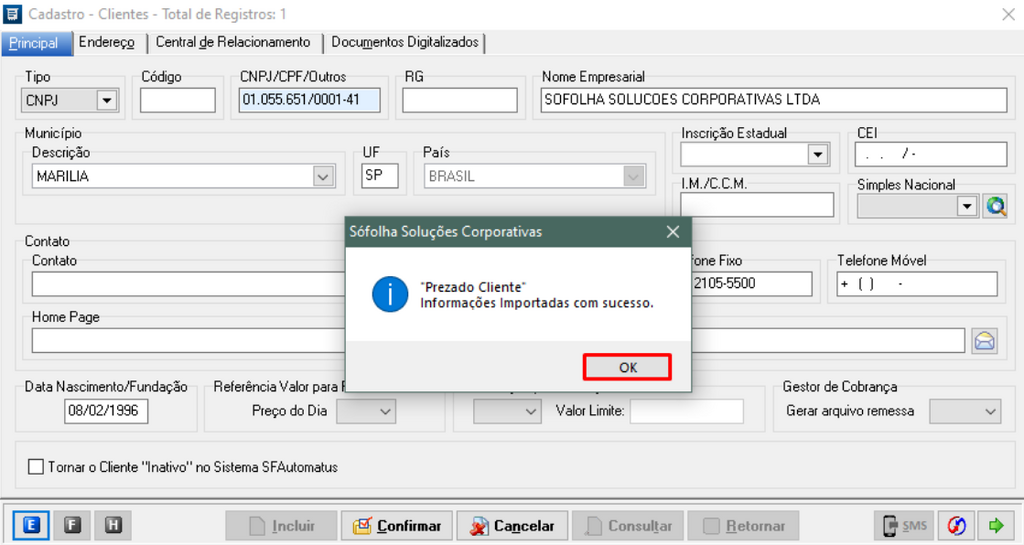Image resolution: width=1024 pixels, height=545 pixels.
Task: Switch to the Endereço tab
Action: pyautogui.click(x=106, y=43)
